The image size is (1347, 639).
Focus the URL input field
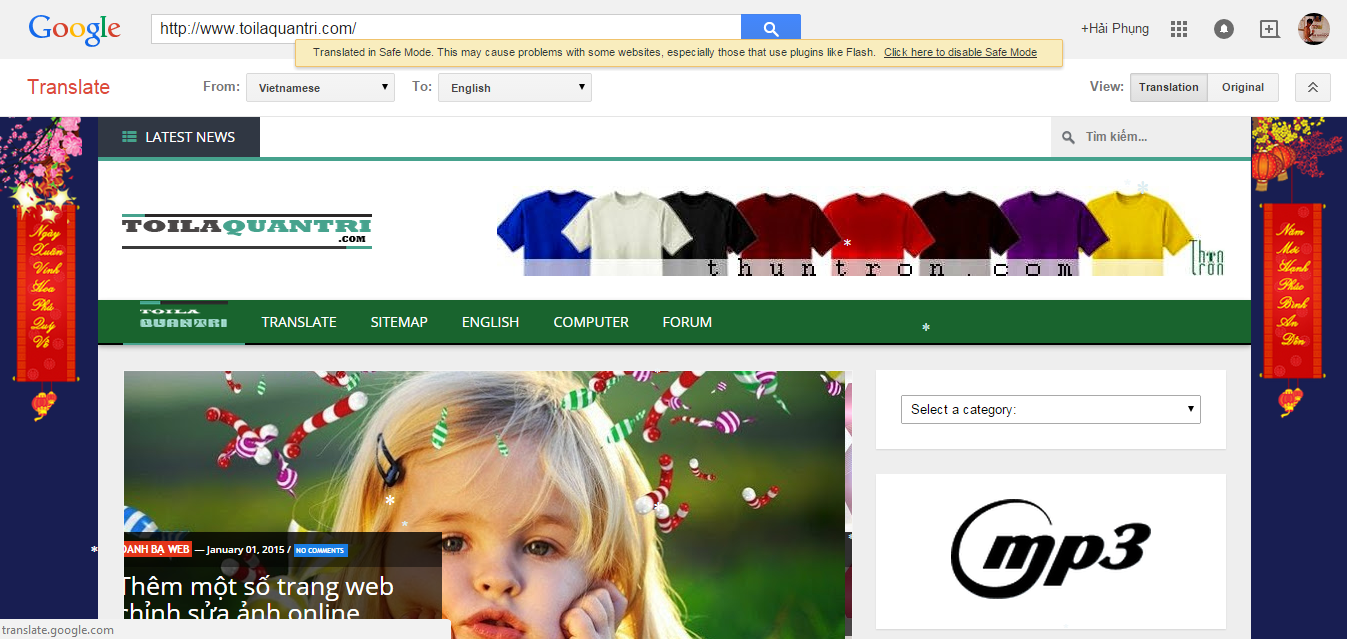click(x=446, y=29)
